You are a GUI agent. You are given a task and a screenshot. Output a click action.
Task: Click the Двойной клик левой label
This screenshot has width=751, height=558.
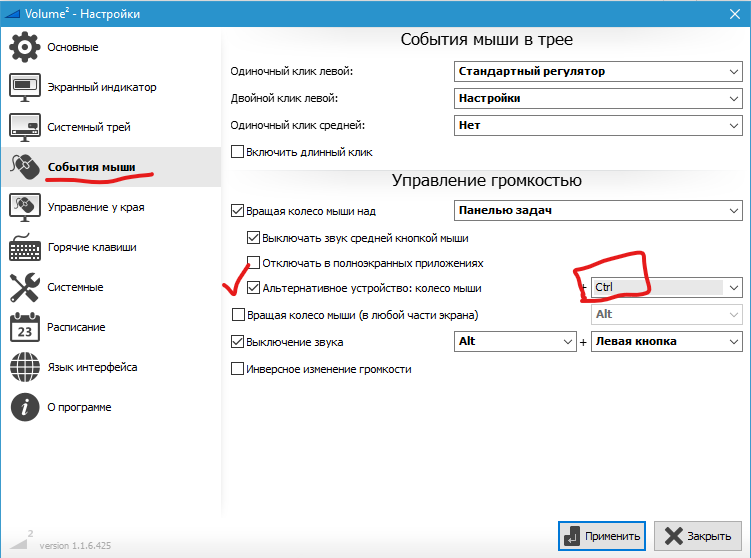(x=284, y=98)
